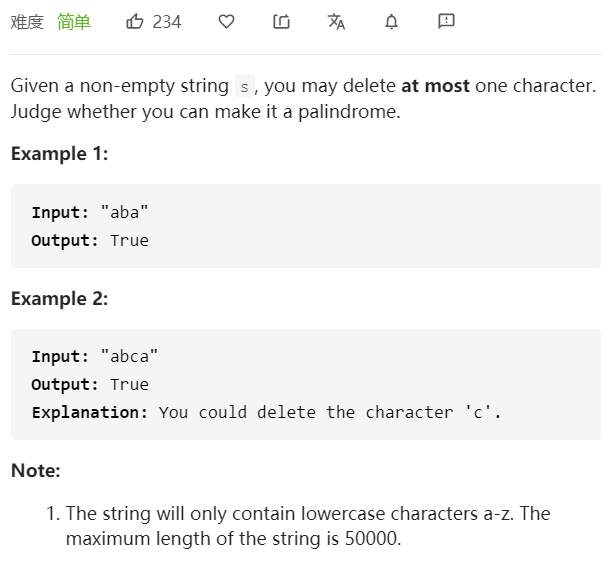Click the "abca" input in Example 2
The width and height of the screenshot is (610, 572).
[x=129, y=356]
